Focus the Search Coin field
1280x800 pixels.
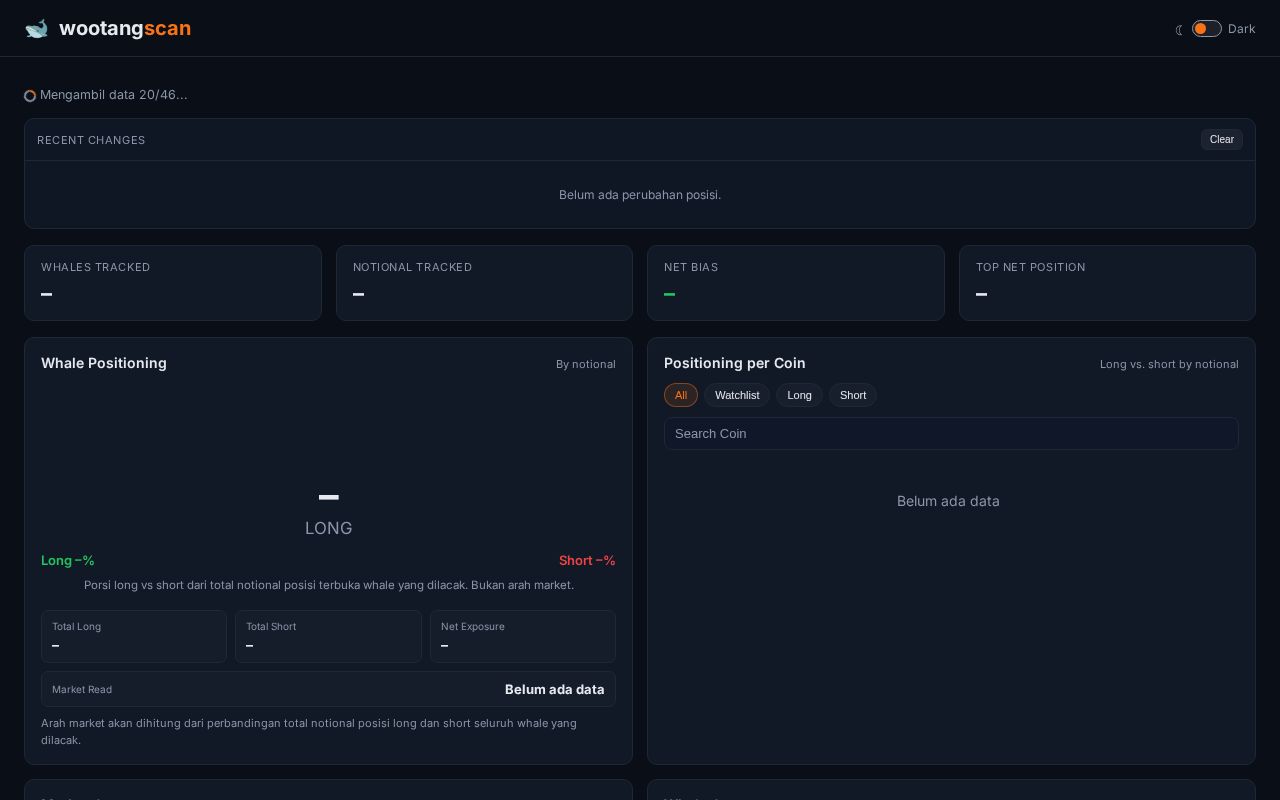[x=951, y=434]
